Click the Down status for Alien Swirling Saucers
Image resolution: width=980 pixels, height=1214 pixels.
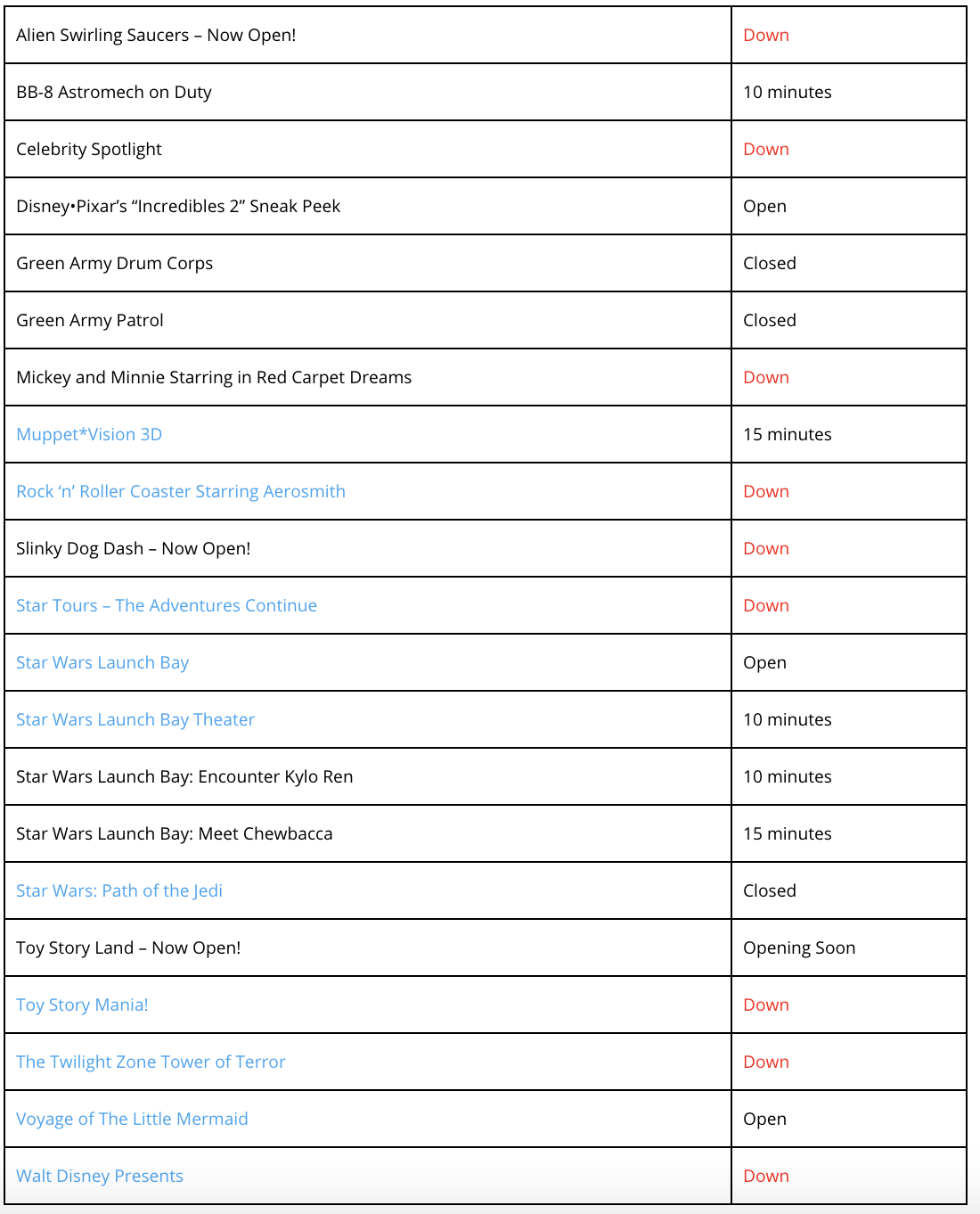(x=765, y=35)
